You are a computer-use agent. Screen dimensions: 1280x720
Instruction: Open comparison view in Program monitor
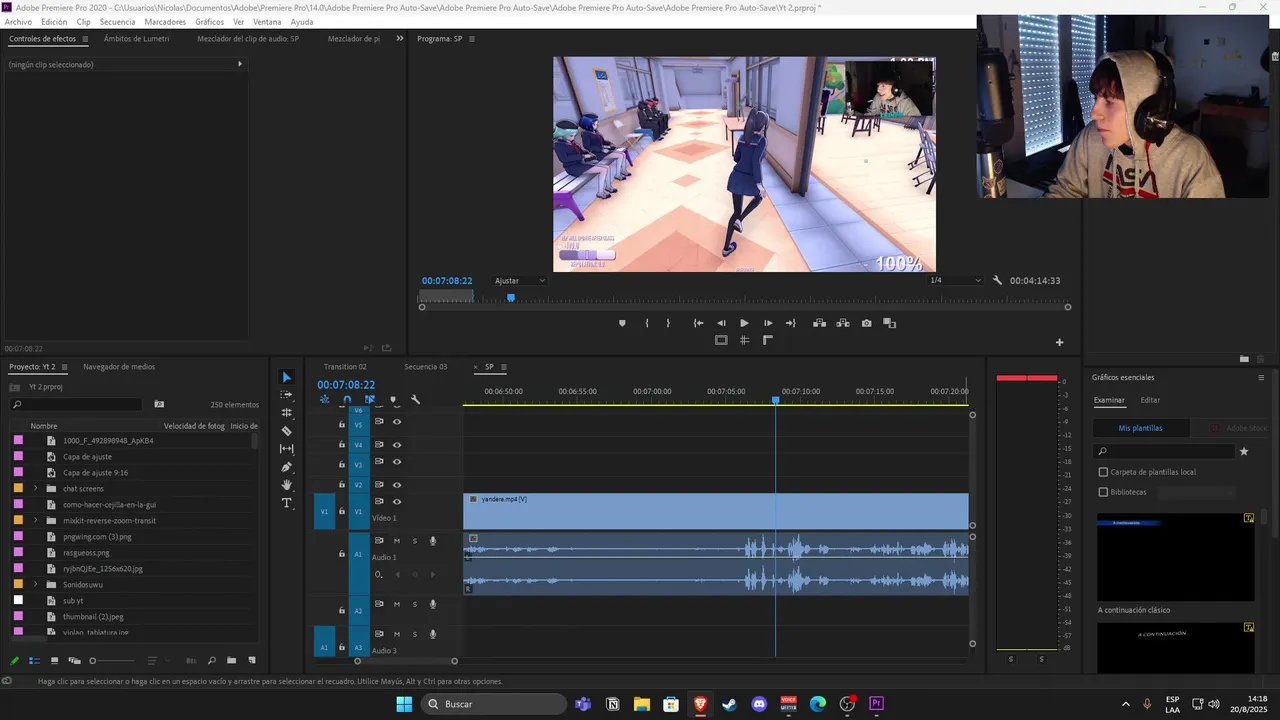coord(889,323)
